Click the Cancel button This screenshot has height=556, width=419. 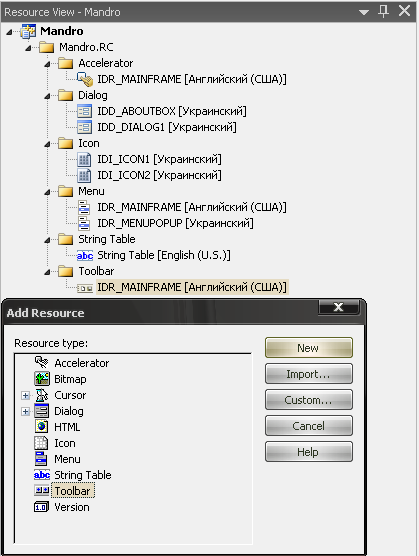(x=309, y=426)
